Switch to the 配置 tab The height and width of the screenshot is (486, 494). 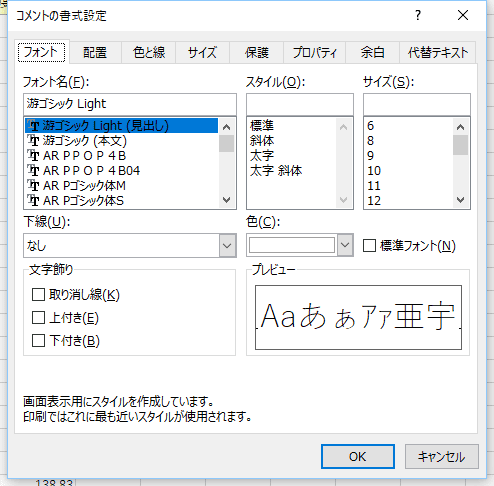(95, 53)
